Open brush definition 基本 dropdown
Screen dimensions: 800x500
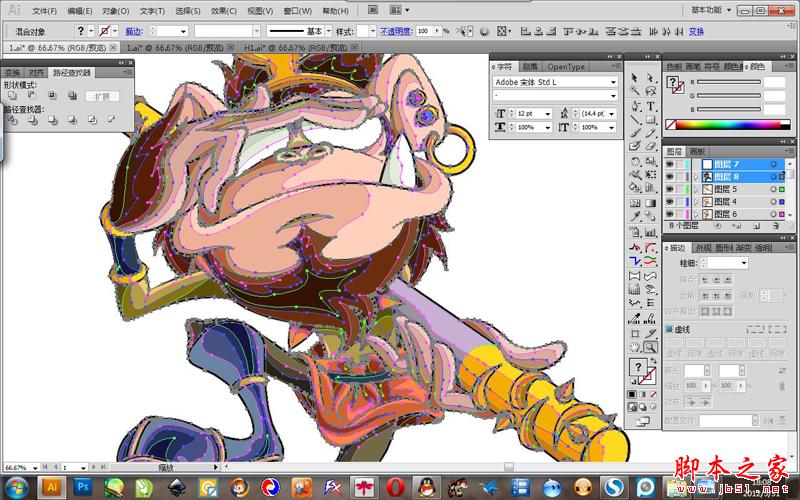point(329,31)
